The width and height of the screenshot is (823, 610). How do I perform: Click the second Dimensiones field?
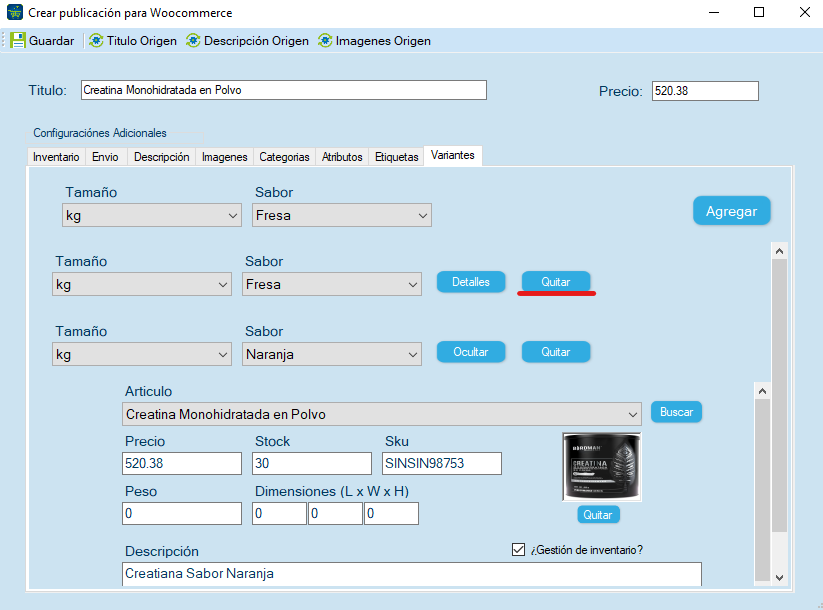(x=335, y=513)
